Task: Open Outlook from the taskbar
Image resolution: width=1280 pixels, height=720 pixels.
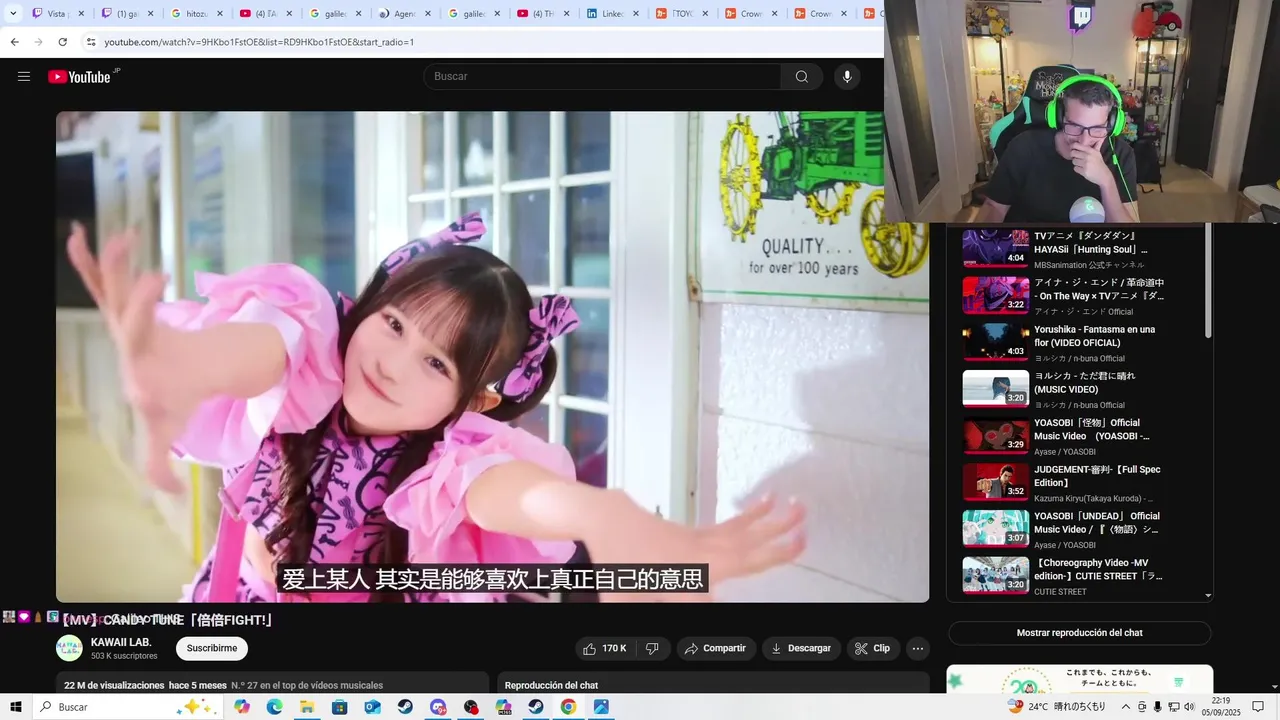Action: click(372, 707)
